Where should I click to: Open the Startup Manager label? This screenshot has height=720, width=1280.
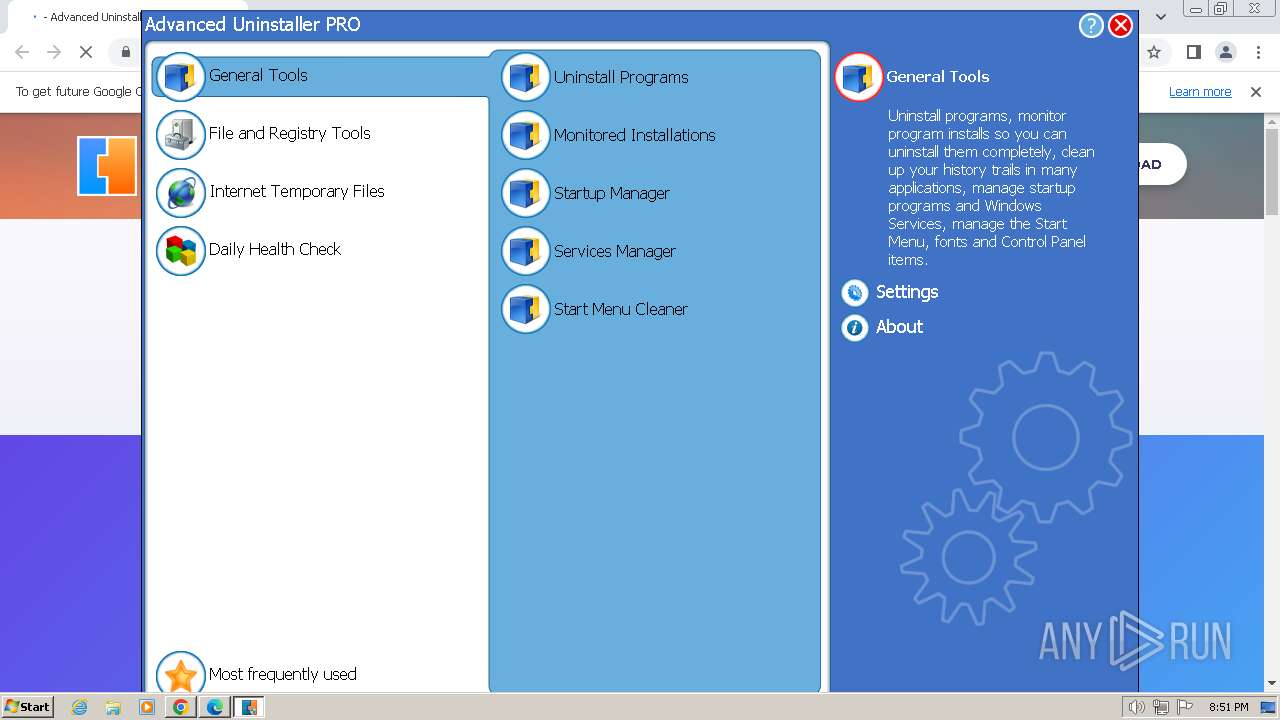[x=611, y=193]
